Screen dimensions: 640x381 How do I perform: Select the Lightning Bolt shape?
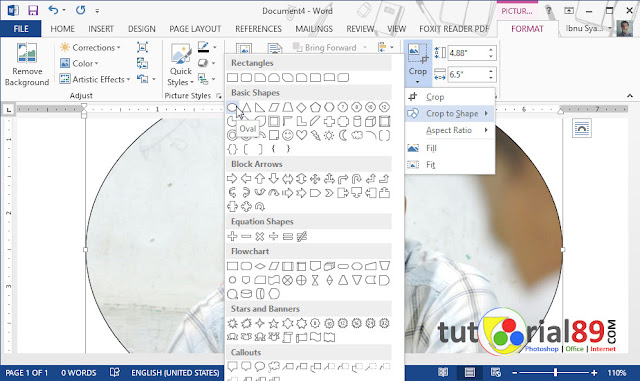pos(315,135)
